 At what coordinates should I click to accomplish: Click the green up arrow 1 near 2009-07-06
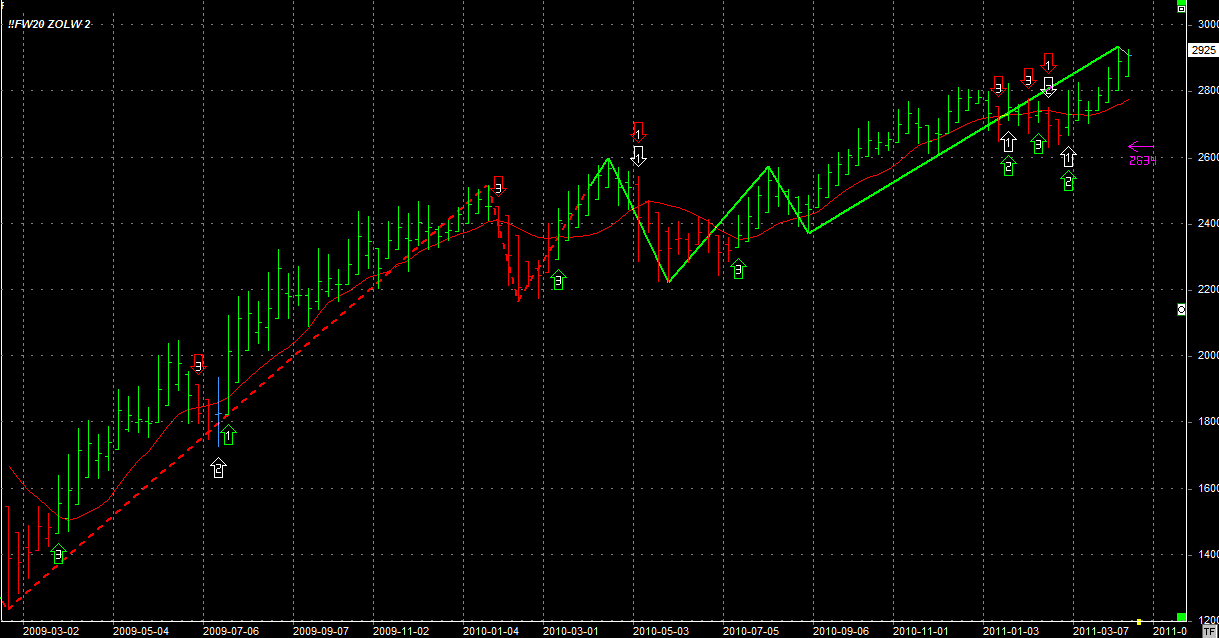pyautogui.click(x=228, y=435)
